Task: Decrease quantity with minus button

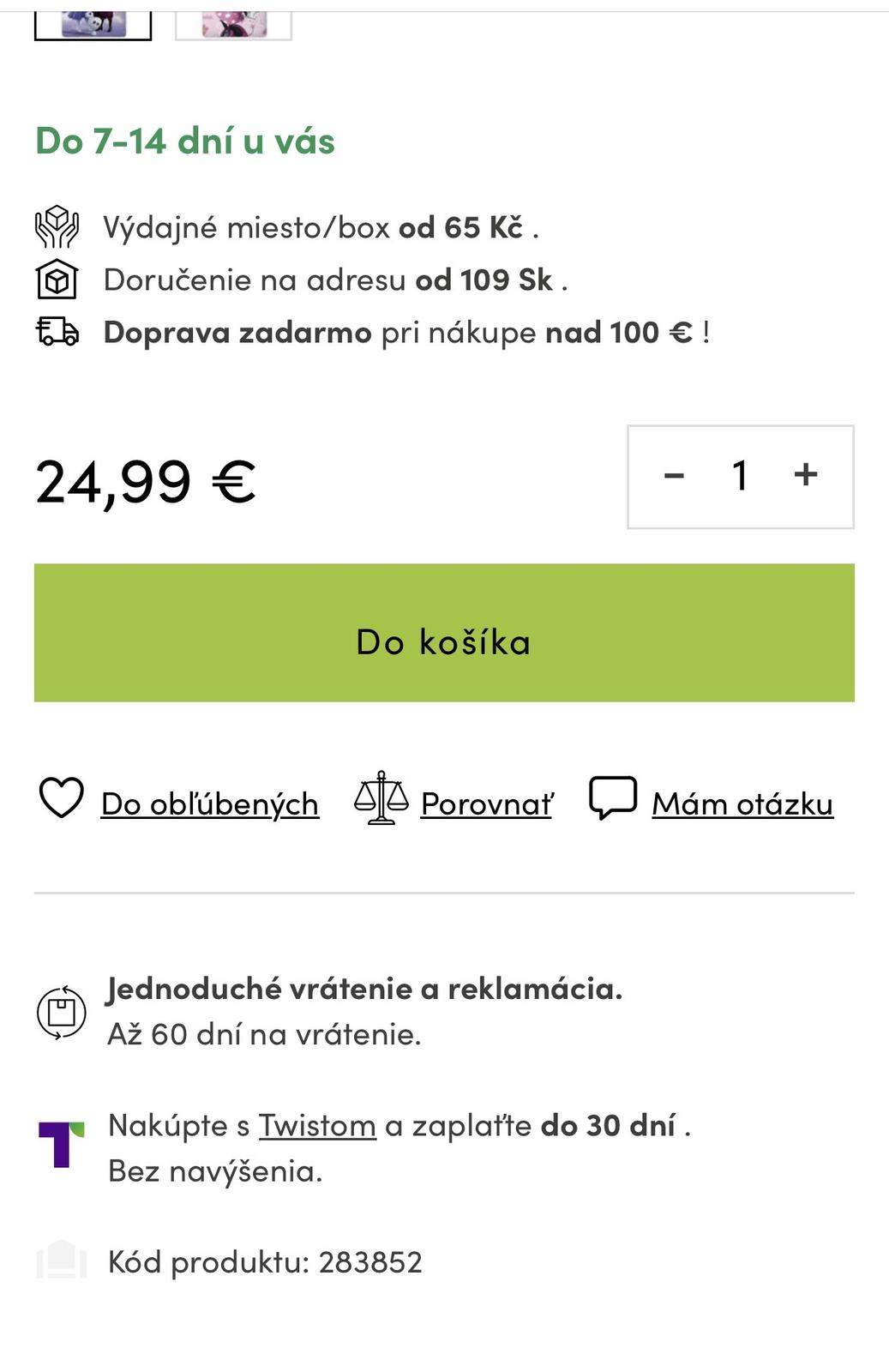Action: tap(675, 476)
